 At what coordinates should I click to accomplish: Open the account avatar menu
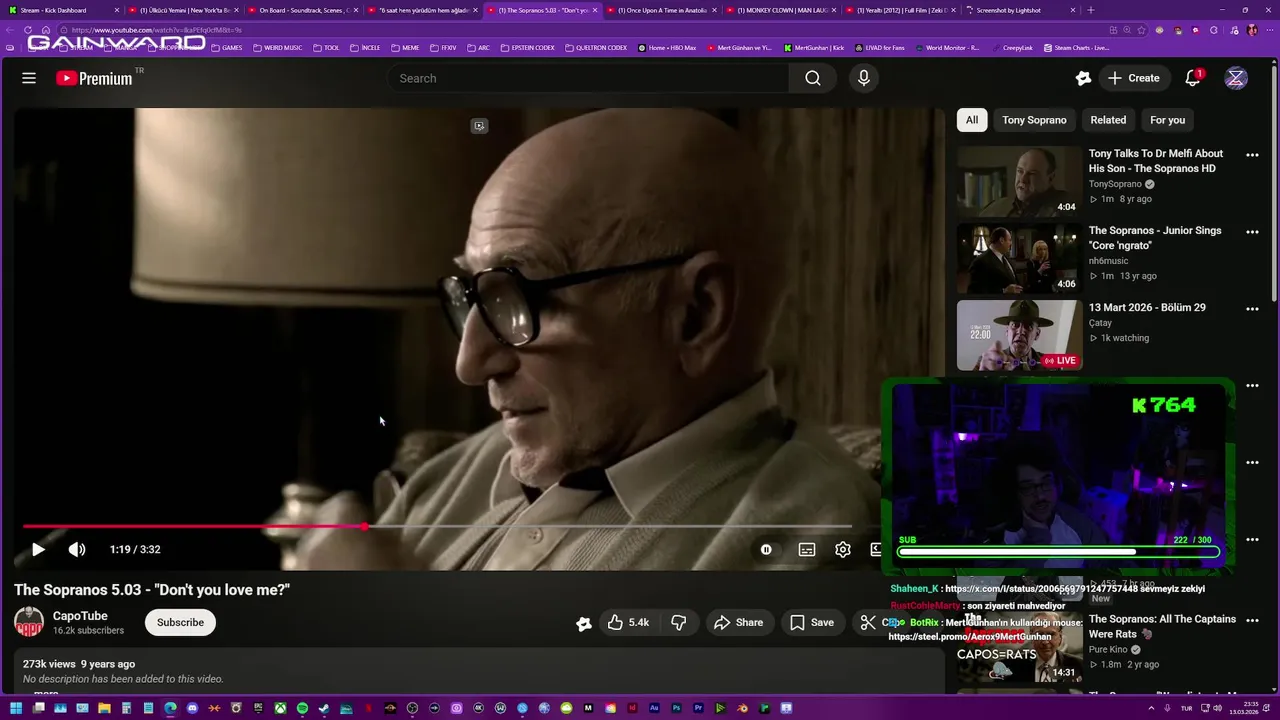1236,78
